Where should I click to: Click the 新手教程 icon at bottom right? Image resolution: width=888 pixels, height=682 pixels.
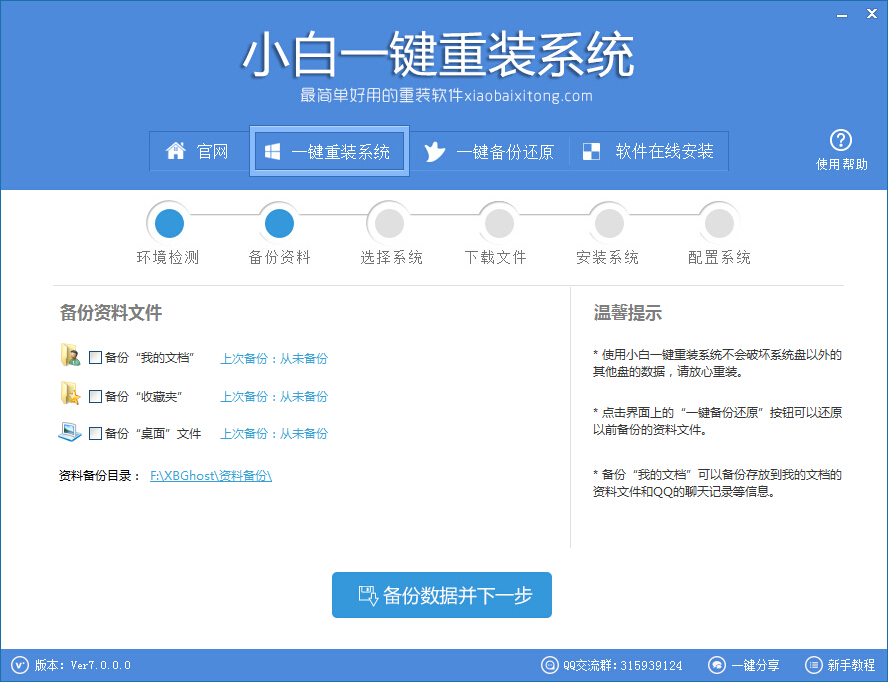coord(812,664)
